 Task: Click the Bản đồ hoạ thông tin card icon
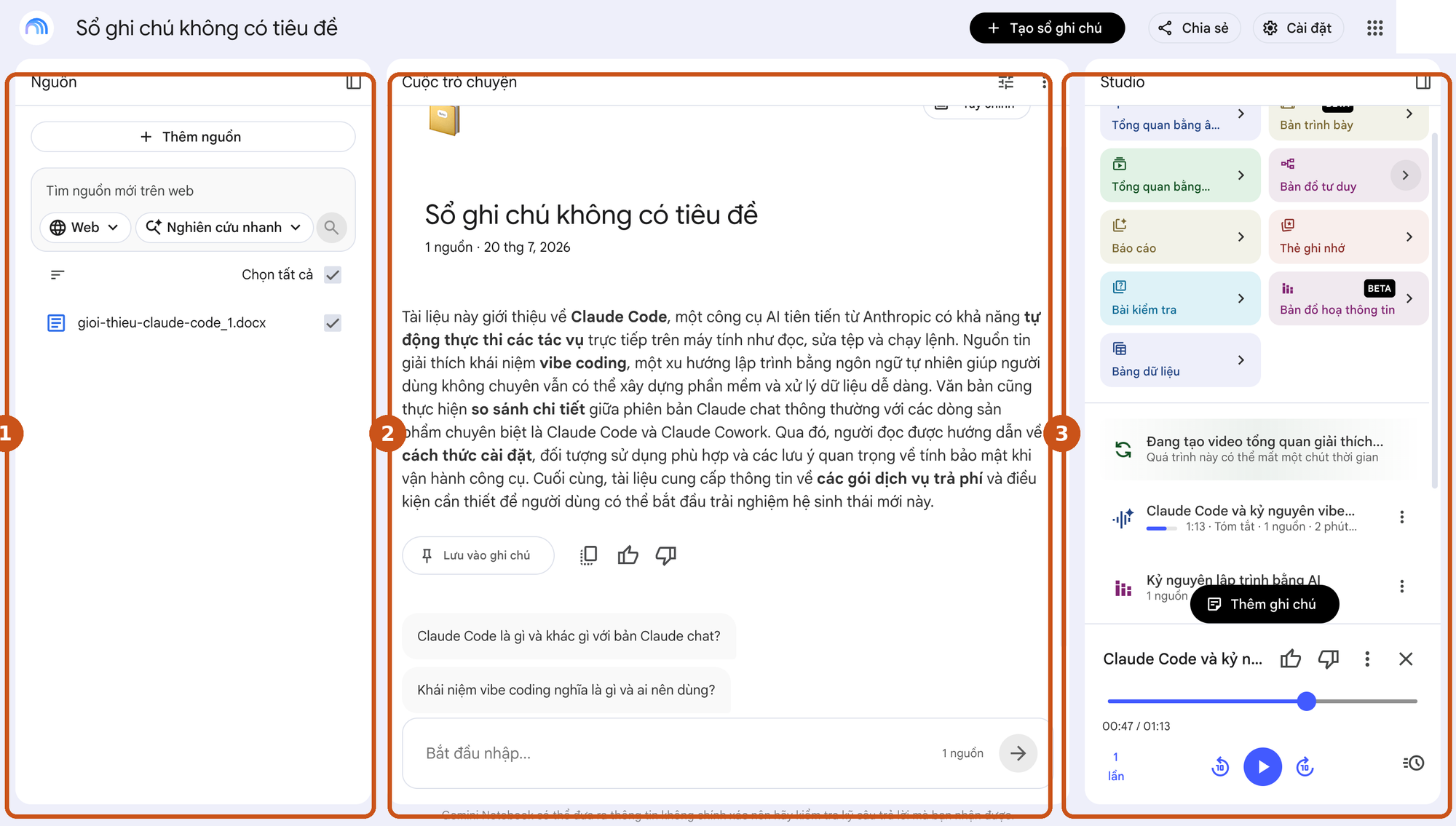pos(1288,288)
